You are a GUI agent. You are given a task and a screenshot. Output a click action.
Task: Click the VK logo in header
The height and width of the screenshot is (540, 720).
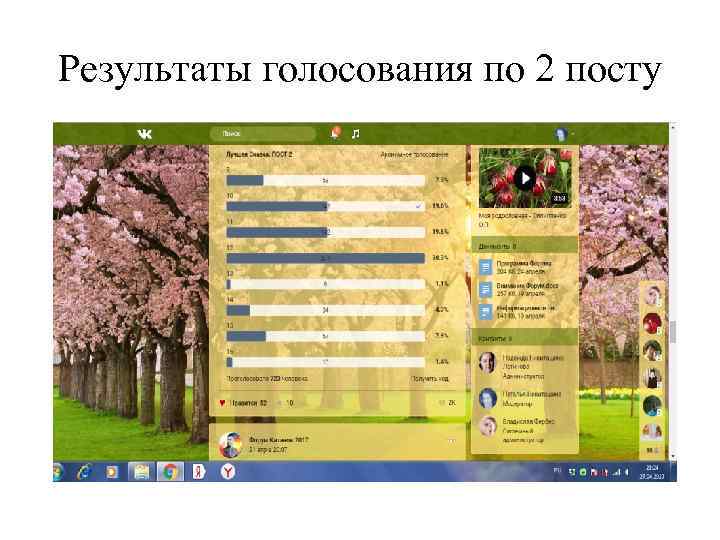(144, 134)
